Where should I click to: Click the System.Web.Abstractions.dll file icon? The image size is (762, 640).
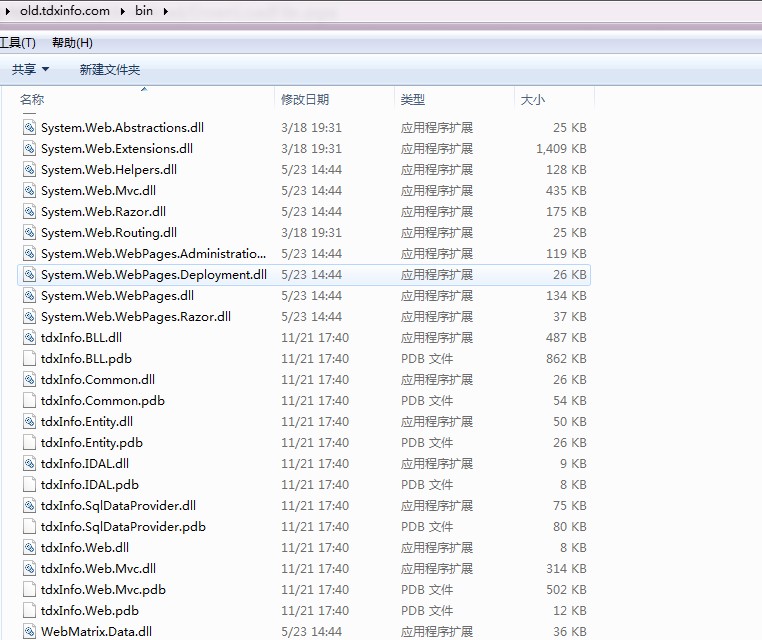coord(30,127)
